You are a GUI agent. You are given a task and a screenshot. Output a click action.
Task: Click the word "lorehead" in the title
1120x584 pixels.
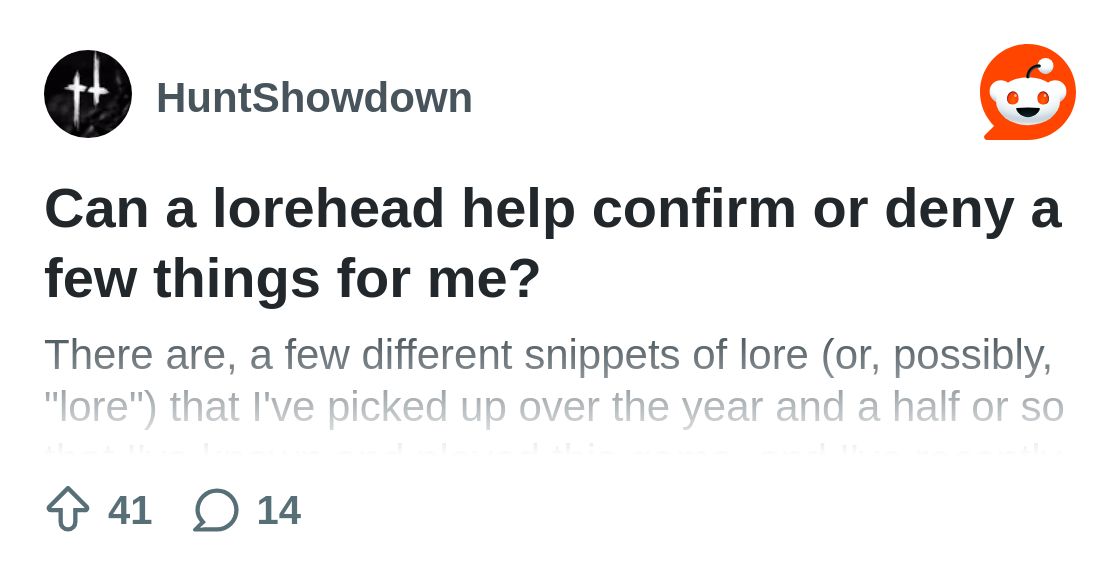coord(328,208)
